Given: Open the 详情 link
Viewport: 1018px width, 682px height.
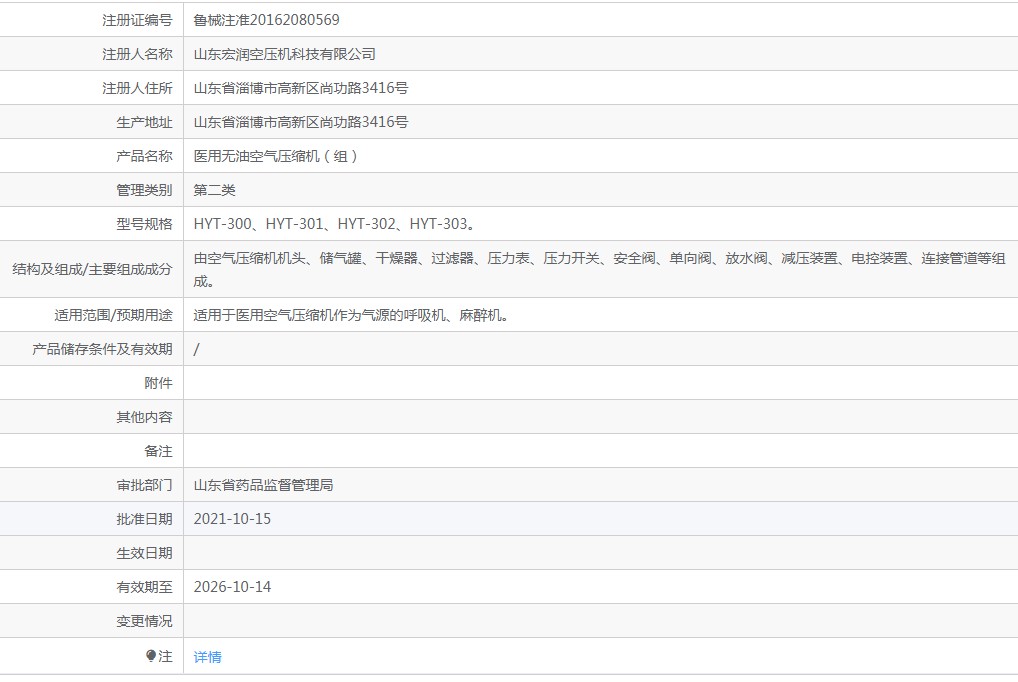Looking at the screenshot, I should [x=208, y=657].
